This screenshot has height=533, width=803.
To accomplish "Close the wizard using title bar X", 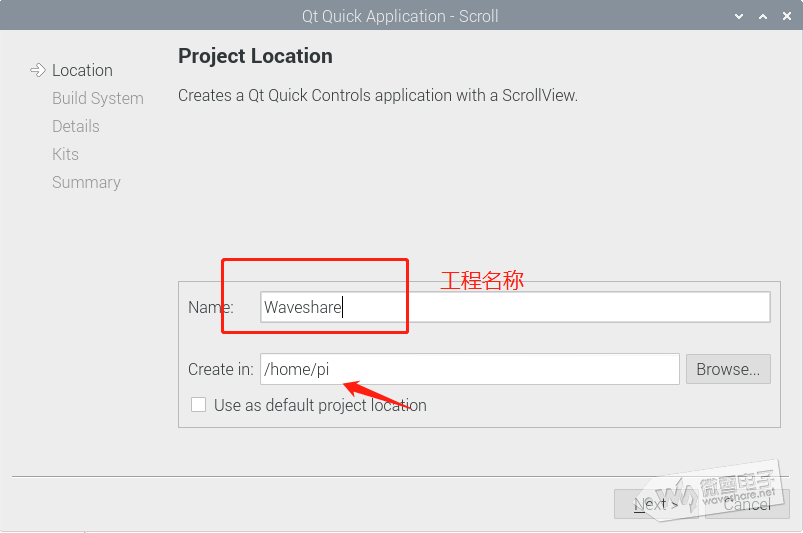I will (x=785, y=16).
